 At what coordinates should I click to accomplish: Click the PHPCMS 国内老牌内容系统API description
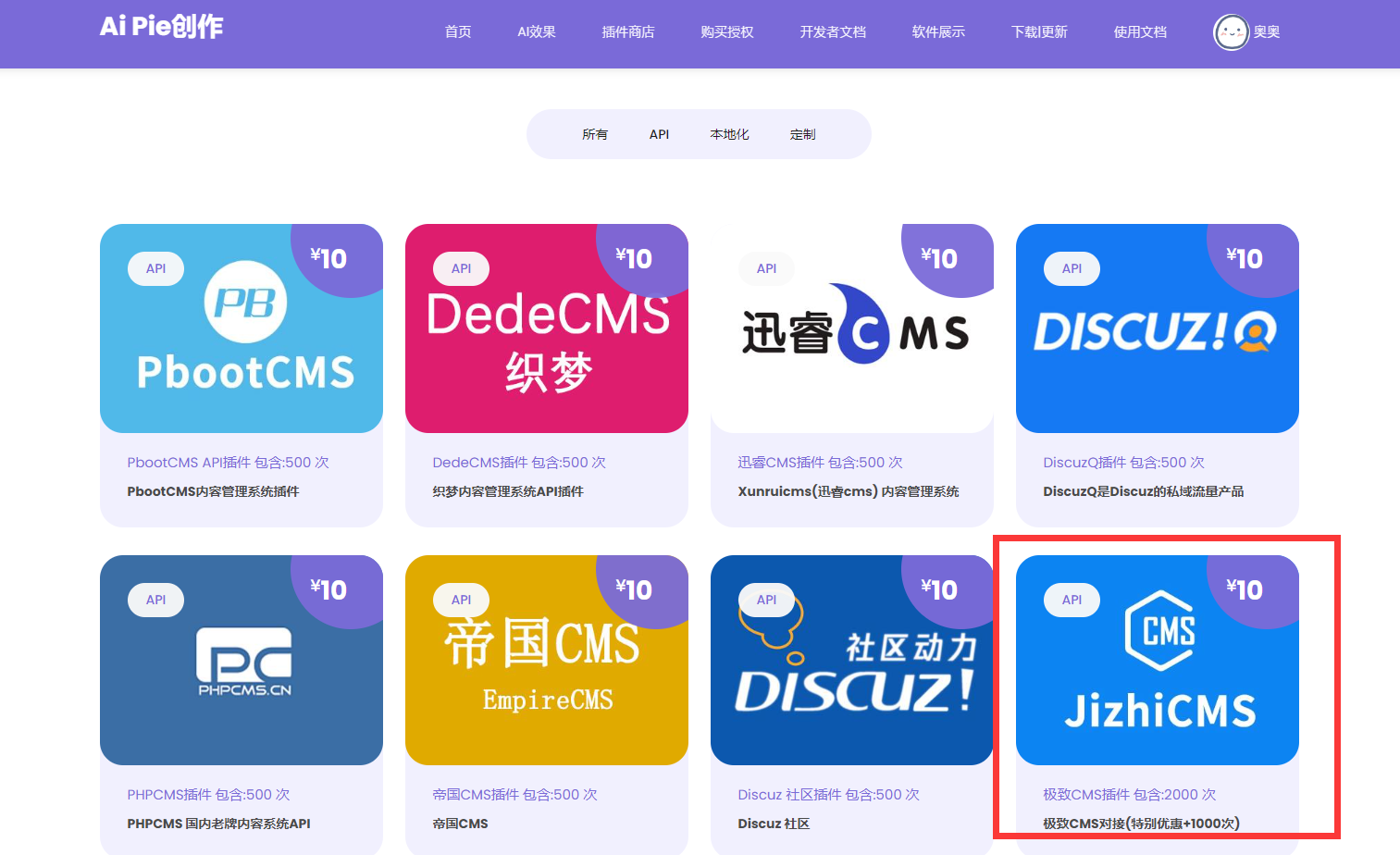tap(218, 824)
